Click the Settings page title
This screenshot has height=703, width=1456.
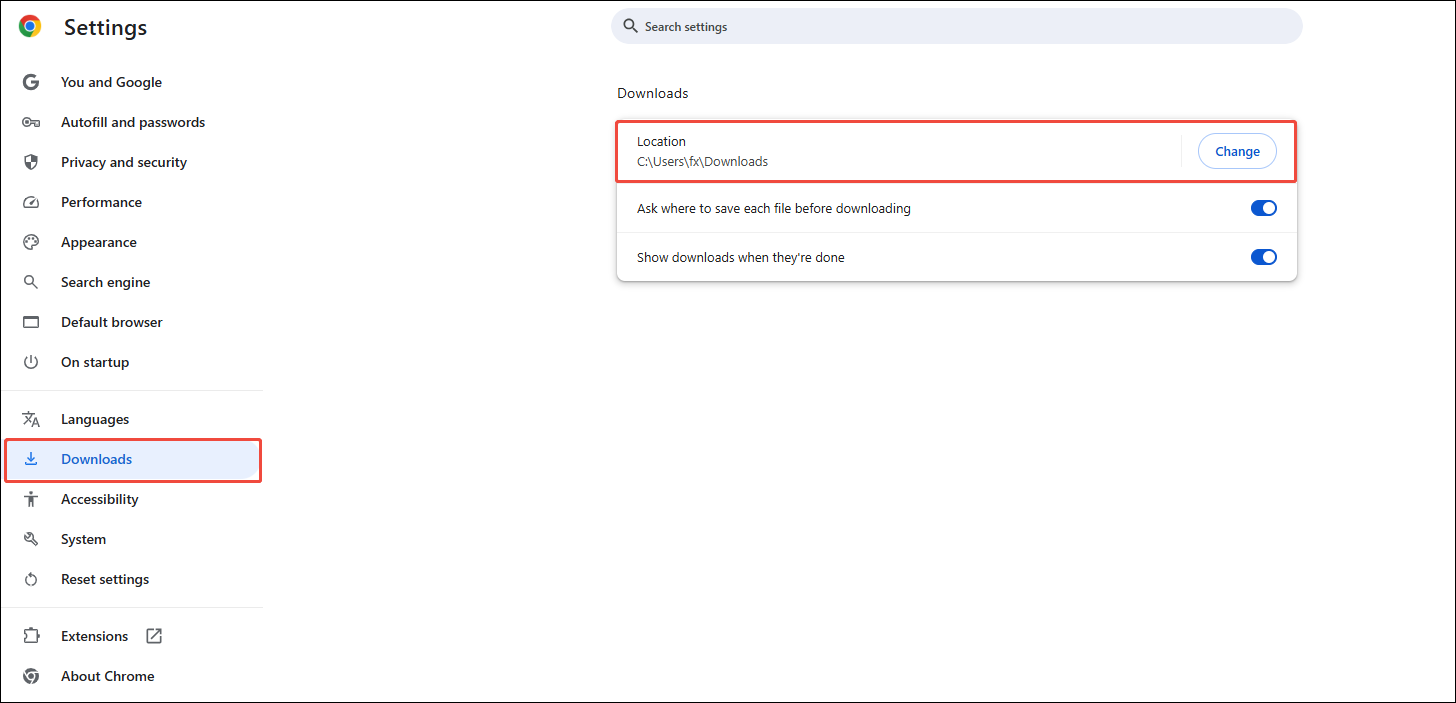pos(105,28)
